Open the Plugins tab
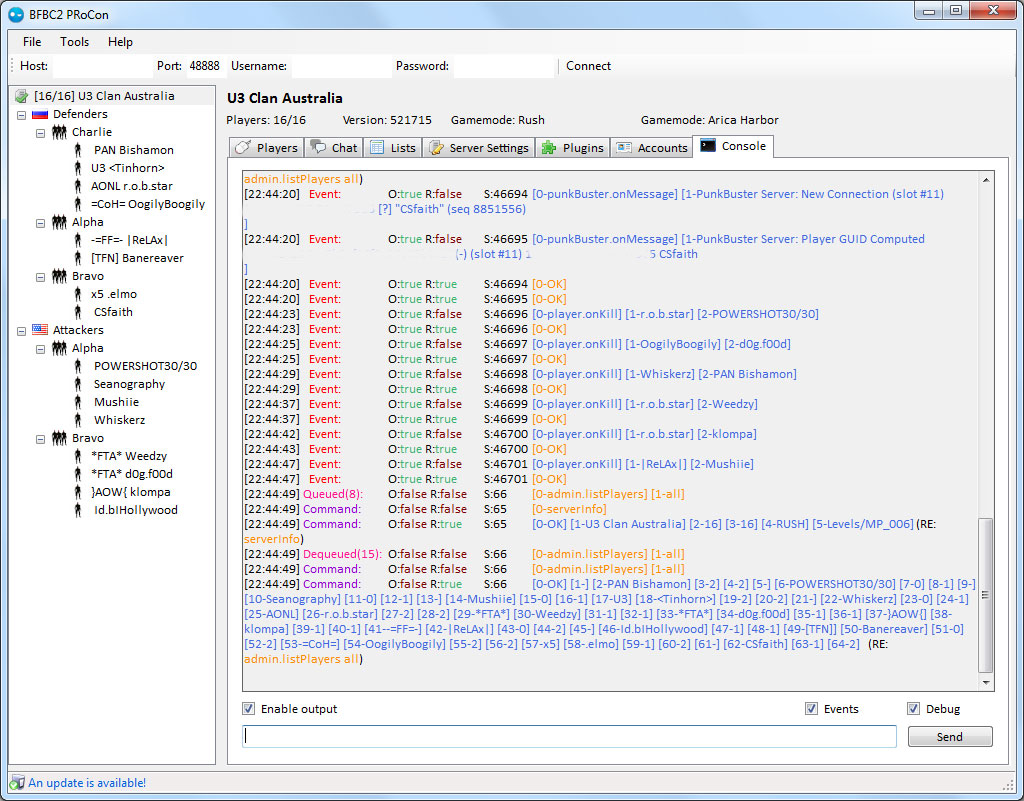 [573, 148]
